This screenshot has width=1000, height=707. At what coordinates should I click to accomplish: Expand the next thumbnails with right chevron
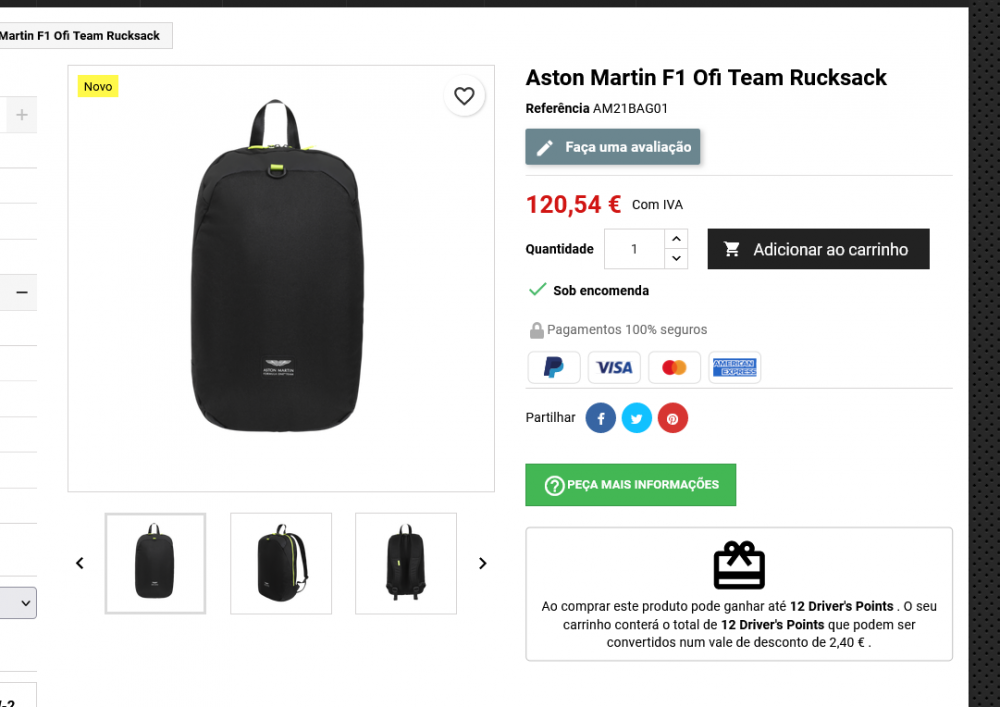pyautogui.click(x=483, y=563)
